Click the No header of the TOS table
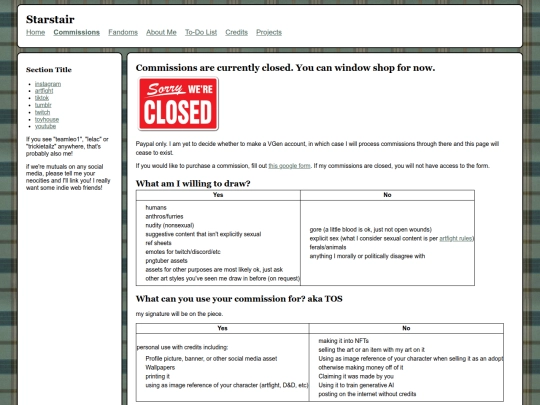The image size is (540, 405). pos(406,328)
